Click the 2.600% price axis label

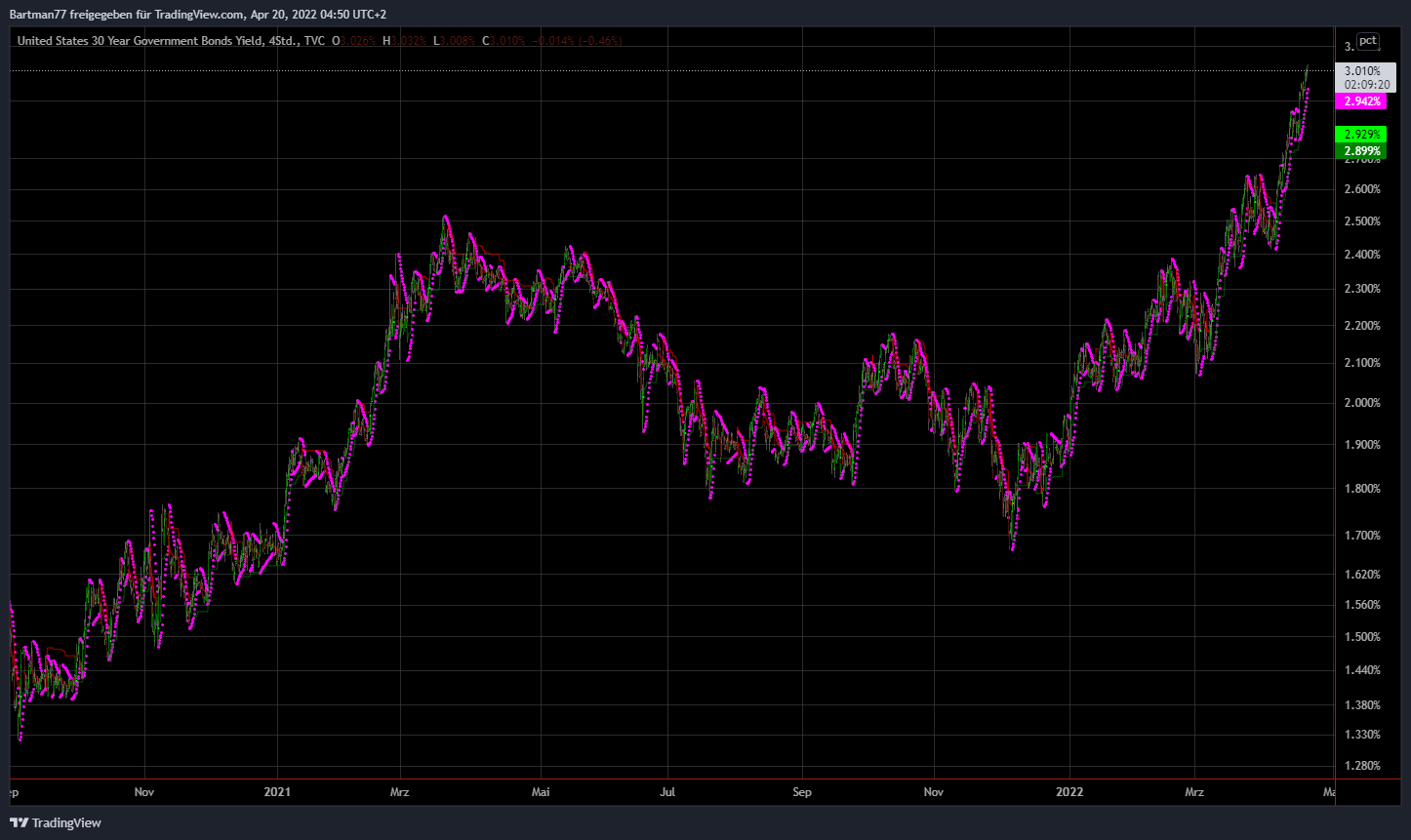1362,188
